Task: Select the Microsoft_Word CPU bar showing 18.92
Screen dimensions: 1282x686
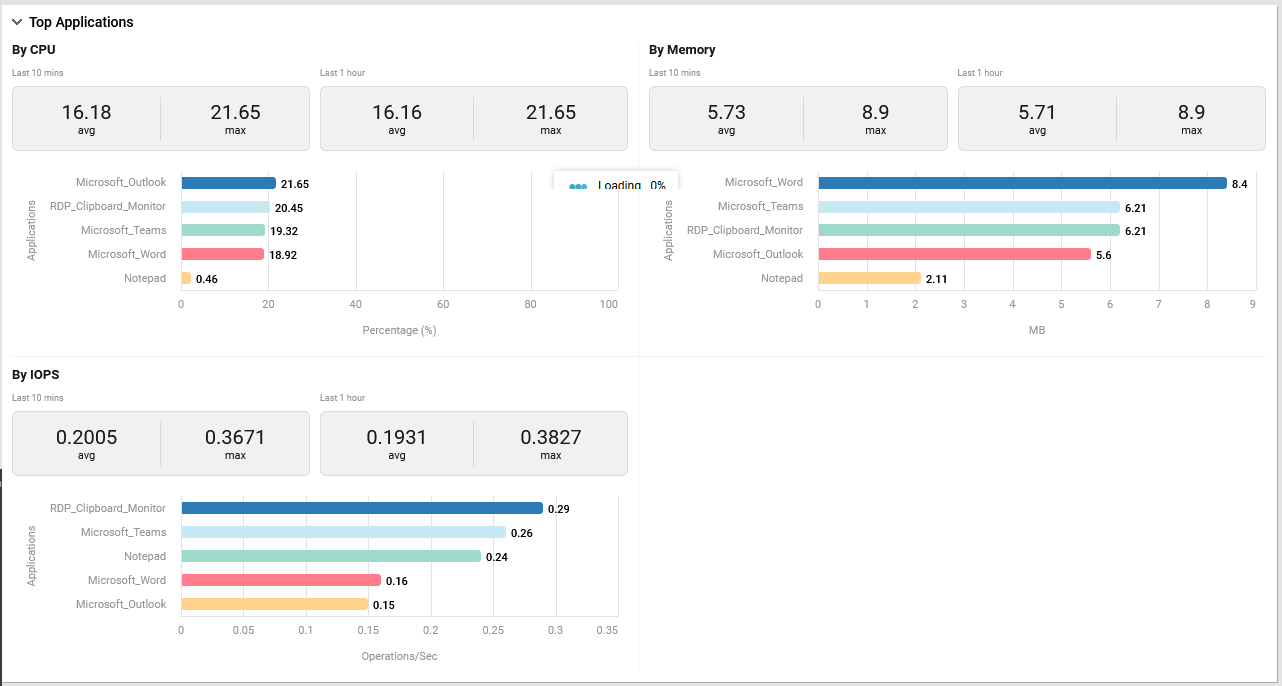Action: (222, 255)
